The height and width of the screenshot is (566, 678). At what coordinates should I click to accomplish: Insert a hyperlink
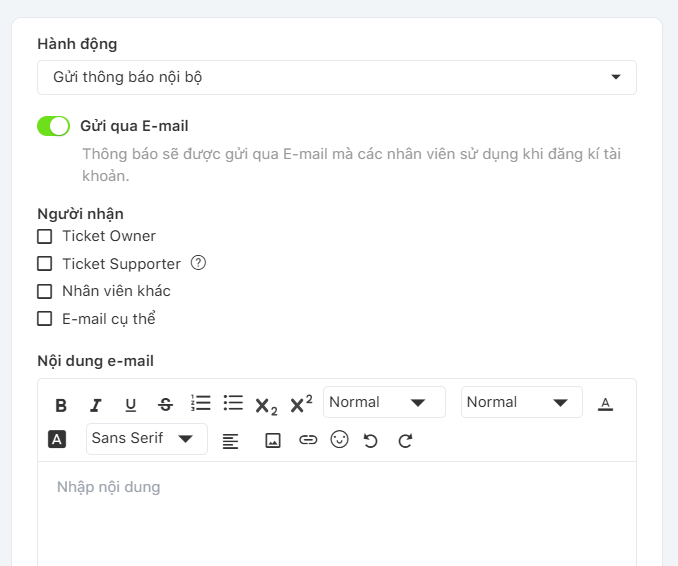pos(308,440)
